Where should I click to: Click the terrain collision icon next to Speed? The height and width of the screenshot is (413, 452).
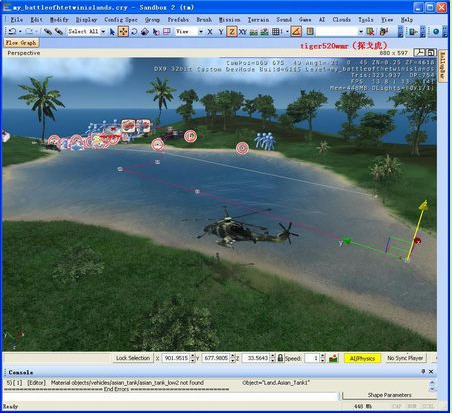coord(333,358)
